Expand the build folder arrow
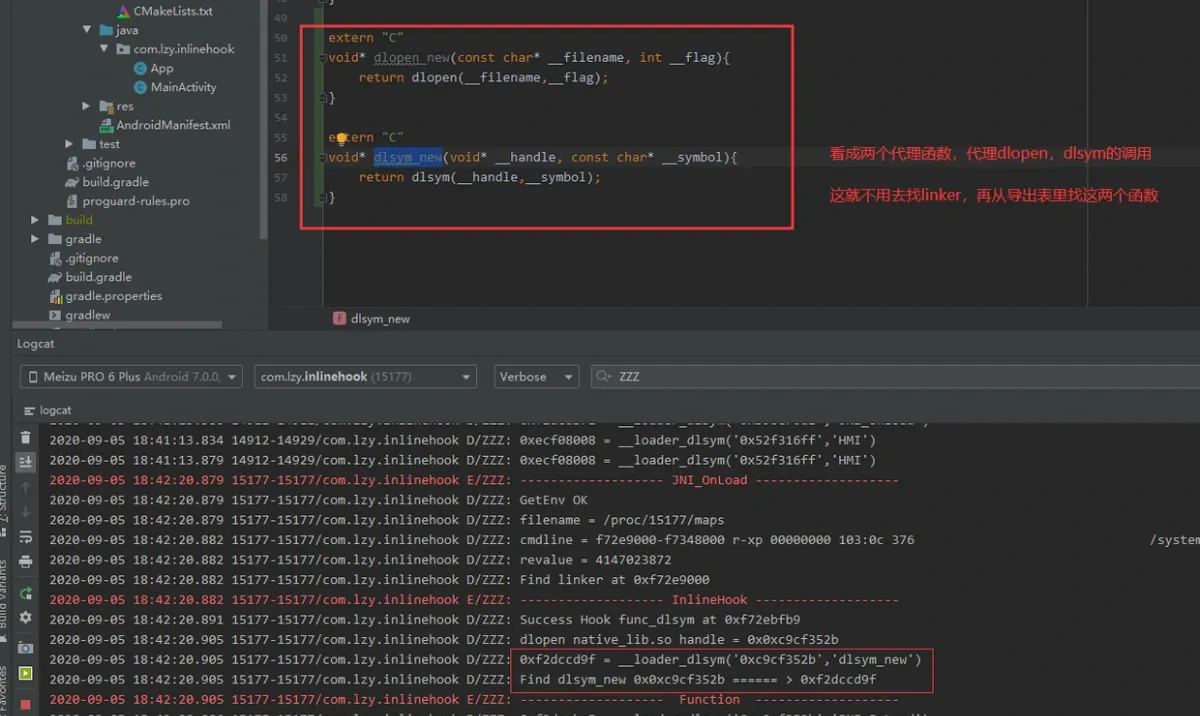Image resolution: width=1200 pixels, height=716 pixels. 35,220
